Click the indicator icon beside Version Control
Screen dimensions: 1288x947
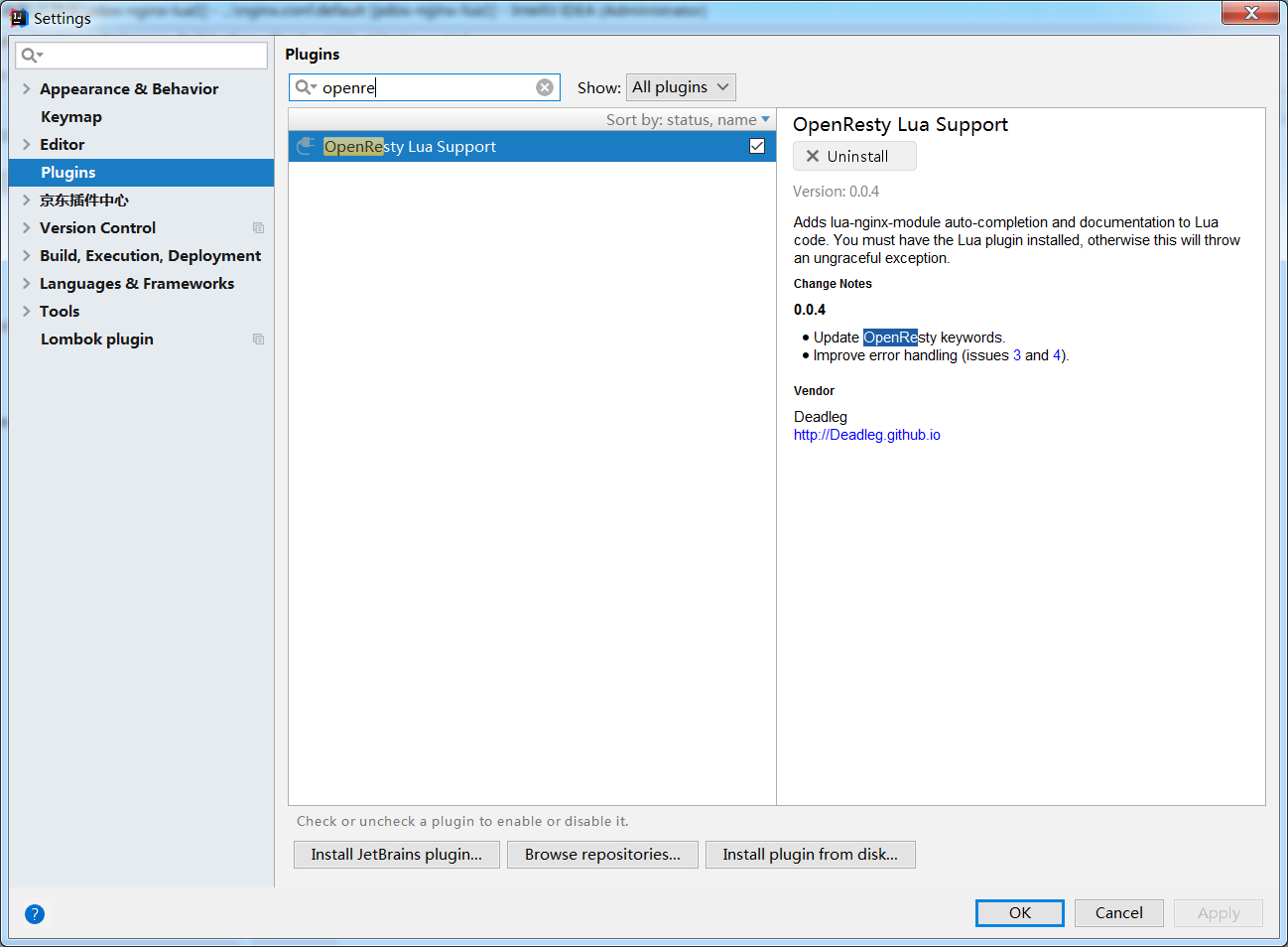[x=258, y=227]
